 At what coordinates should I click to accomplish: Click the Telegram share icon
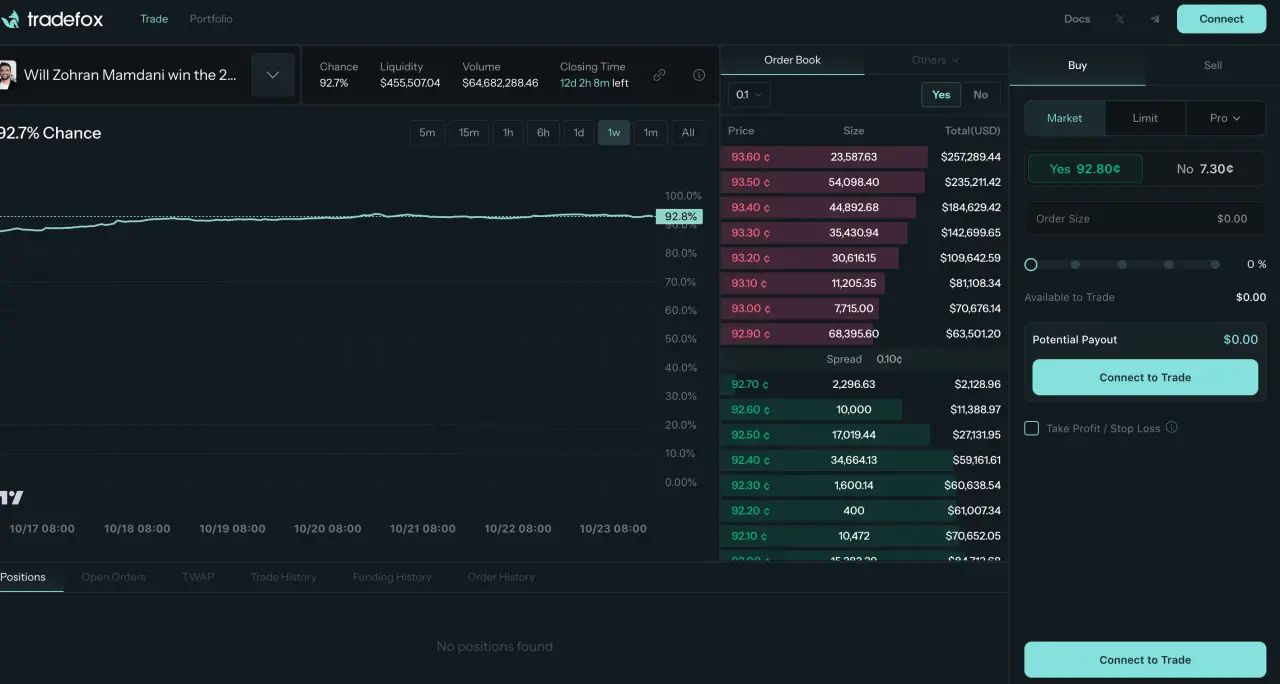(x=1153, y=18)
